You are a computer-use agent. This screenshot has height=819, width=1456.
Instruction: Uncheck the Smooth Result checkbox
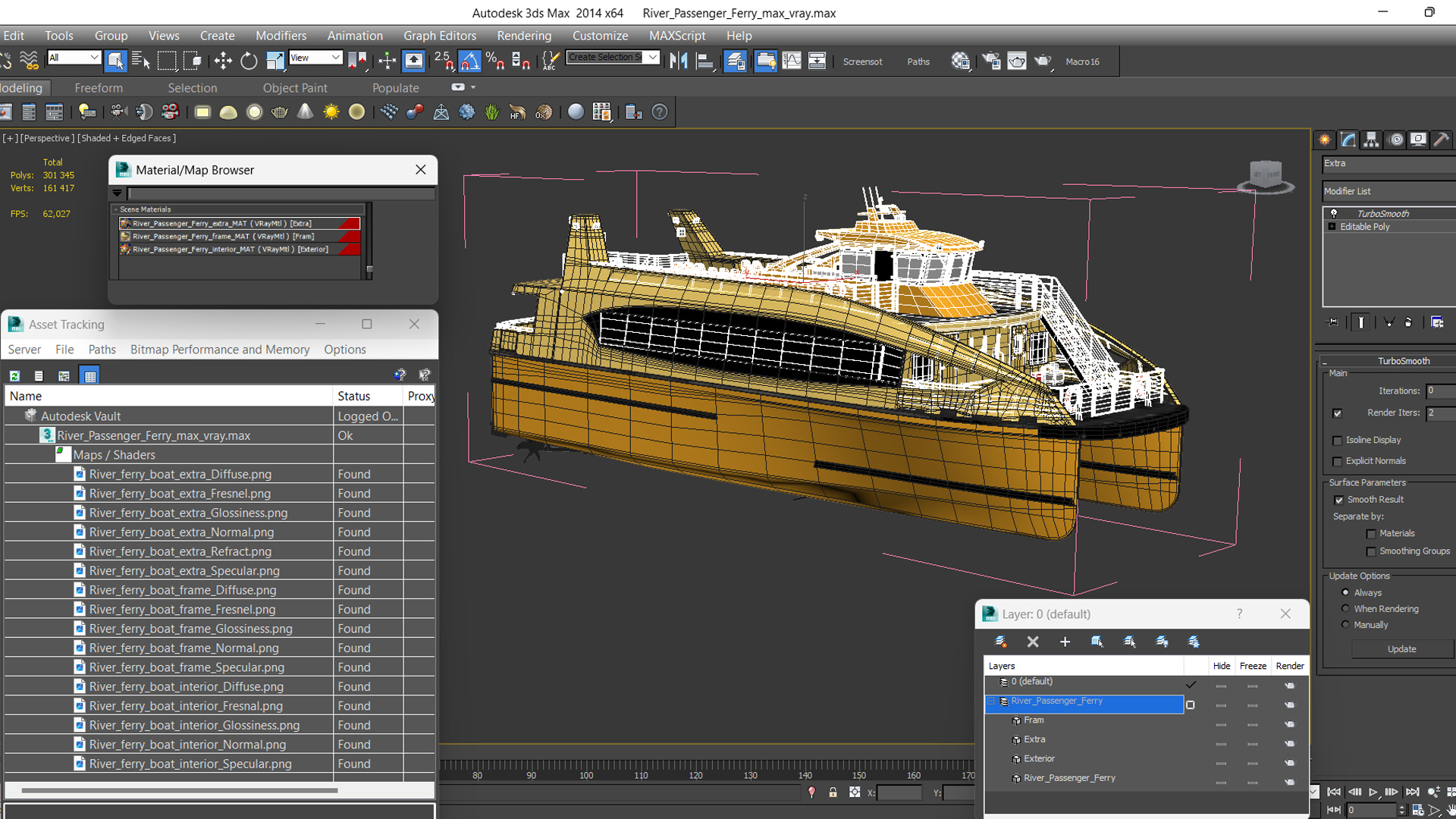coord(1338,500)
